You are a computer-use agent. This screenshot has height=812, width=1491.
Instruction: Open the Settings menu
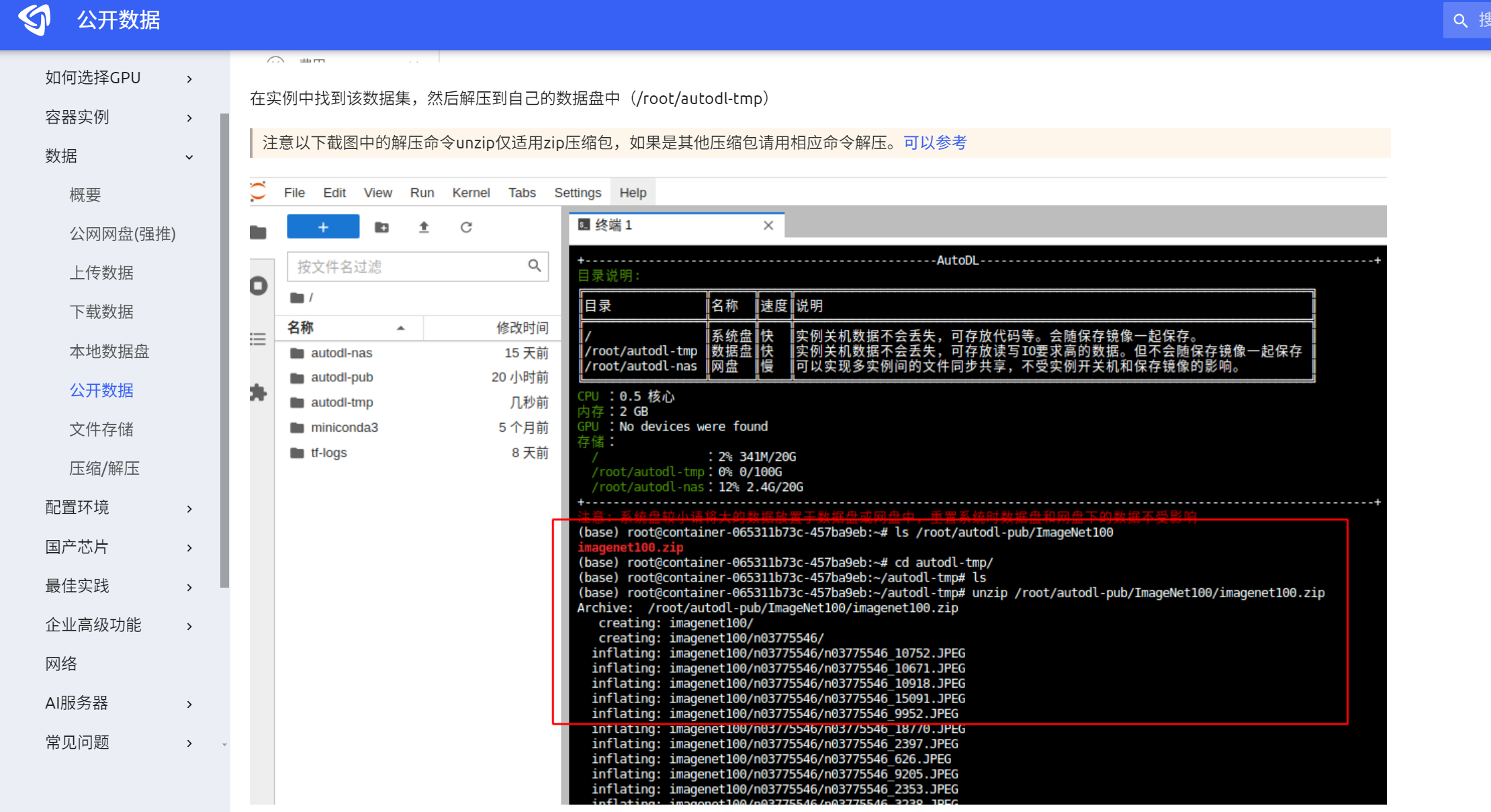(x=577, y=193)
